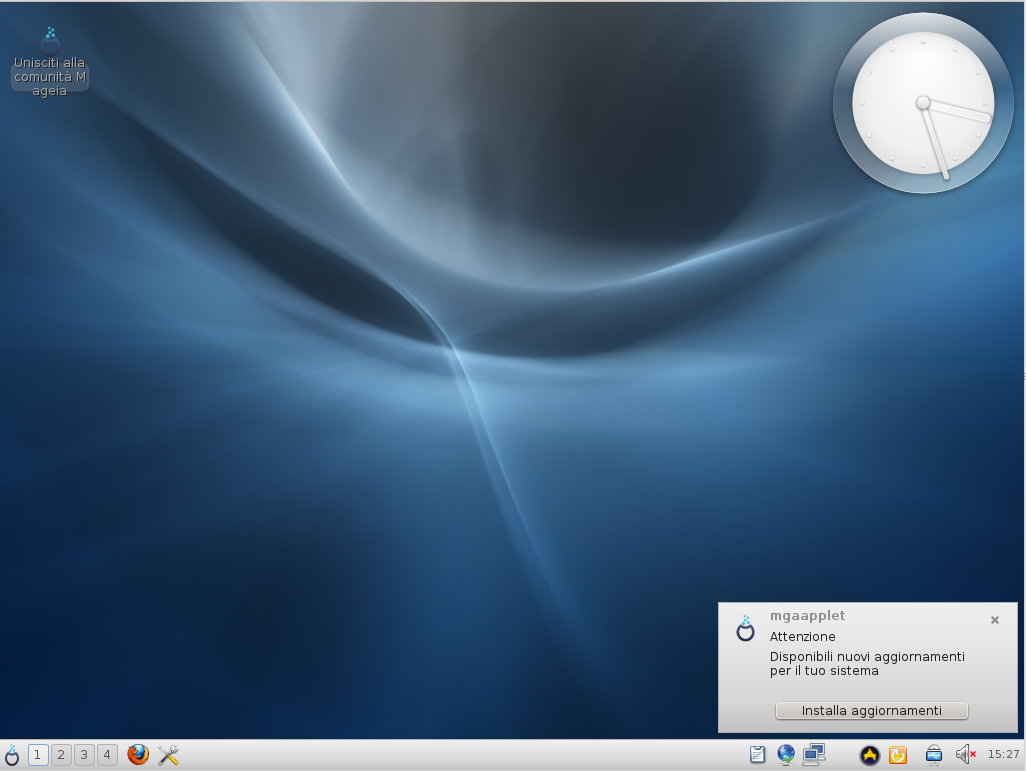1026x771 pixels.
Task: Dismiss the mgaapplet notification
Action: click(x=995, y=620)
